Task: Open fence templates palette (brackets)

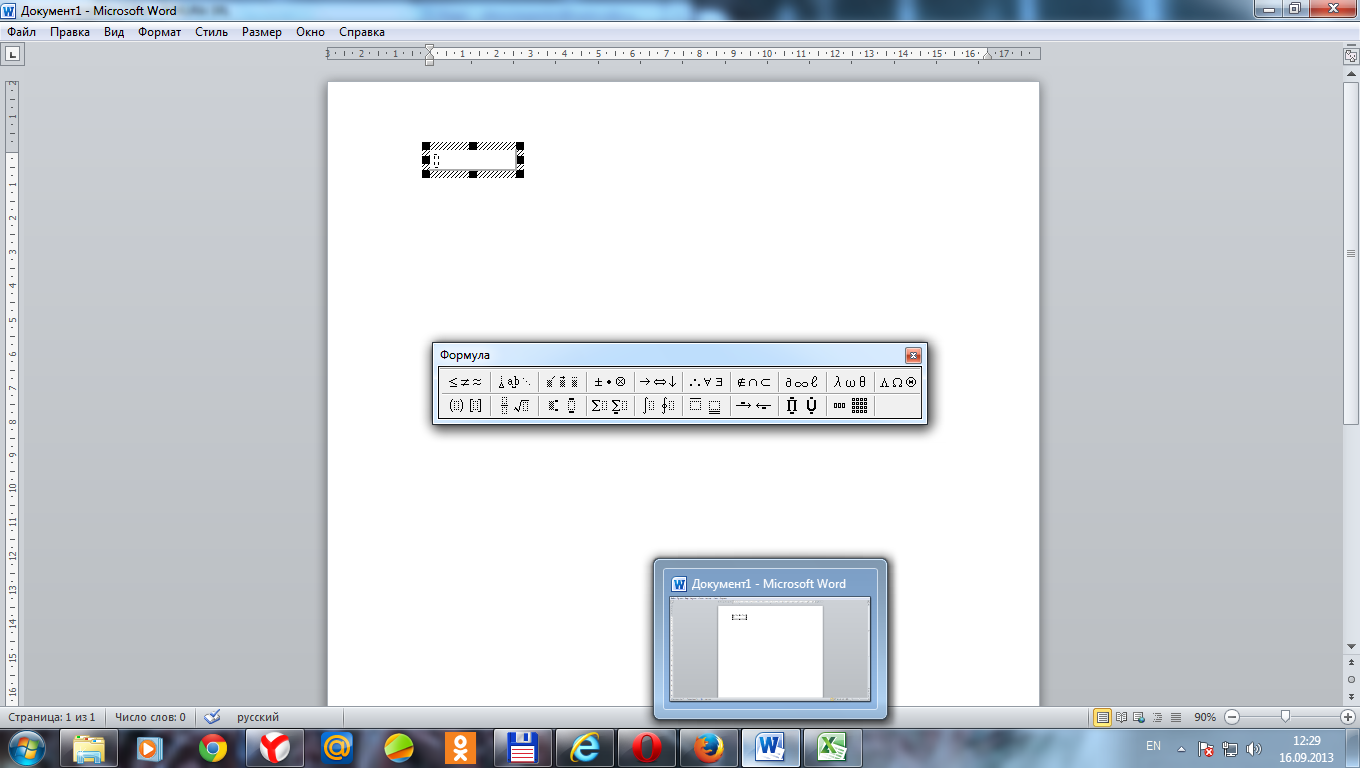Action: pyautogui.click(x=465, y=405)
